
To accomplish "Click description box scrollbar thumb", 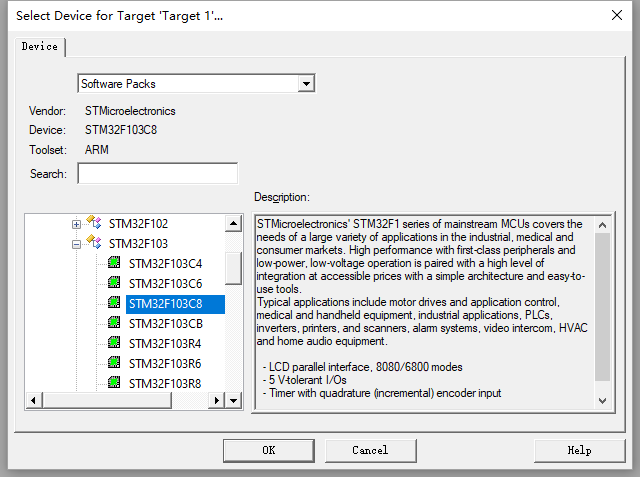I will coord(602,307).
